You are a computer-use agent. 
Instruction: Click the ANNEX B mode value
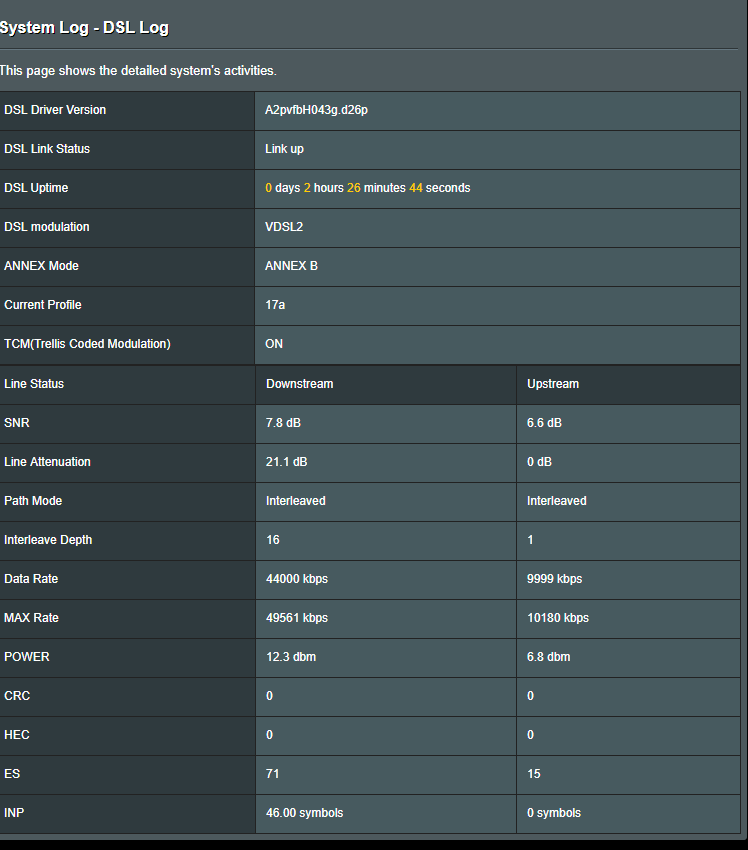click(x=291, y=266)
